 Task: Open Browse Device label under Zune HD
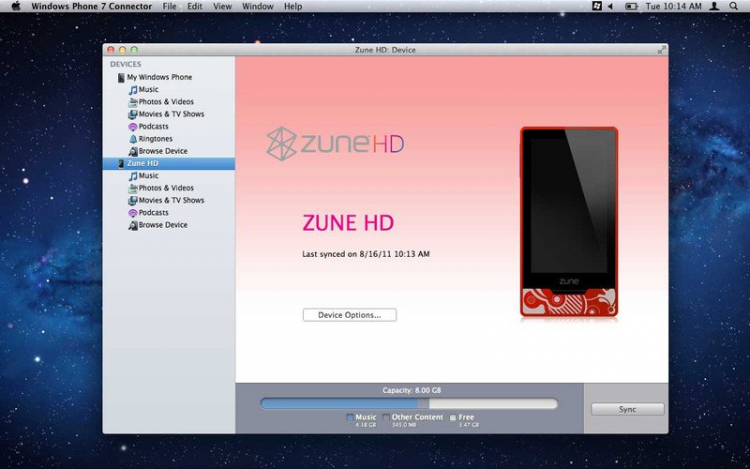163,225
